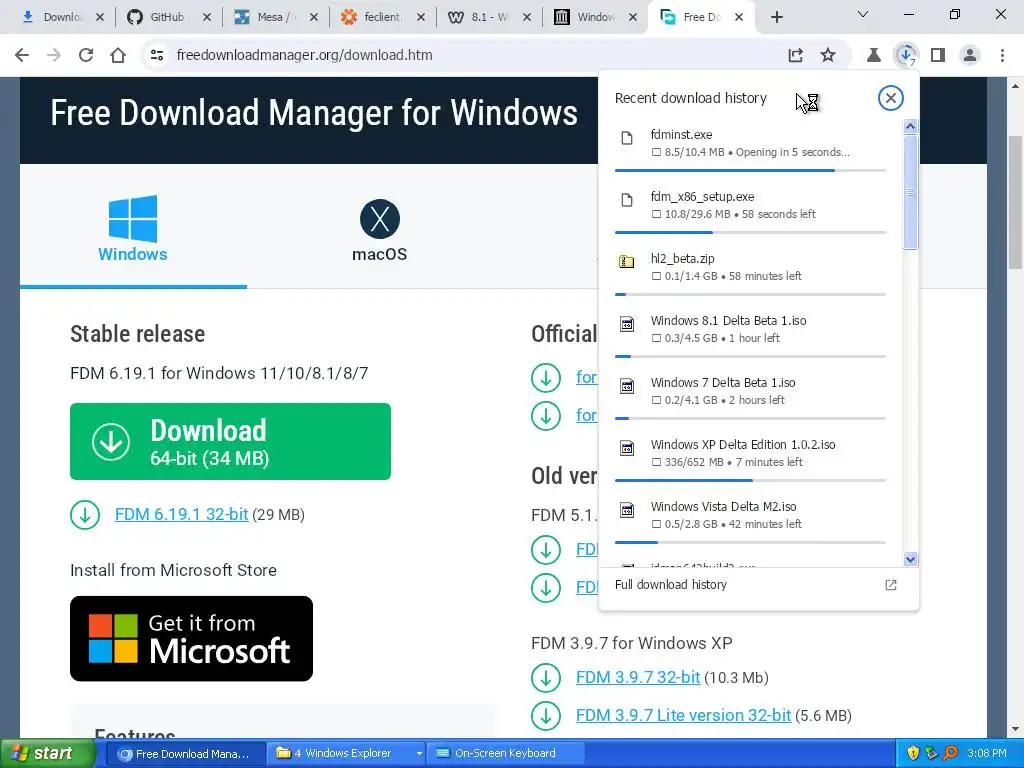This screenshot has height=768, width=1024.
Task: Click download arrow icon beside FDM 3.9.7 32-bit
Action: pos(546,678)
